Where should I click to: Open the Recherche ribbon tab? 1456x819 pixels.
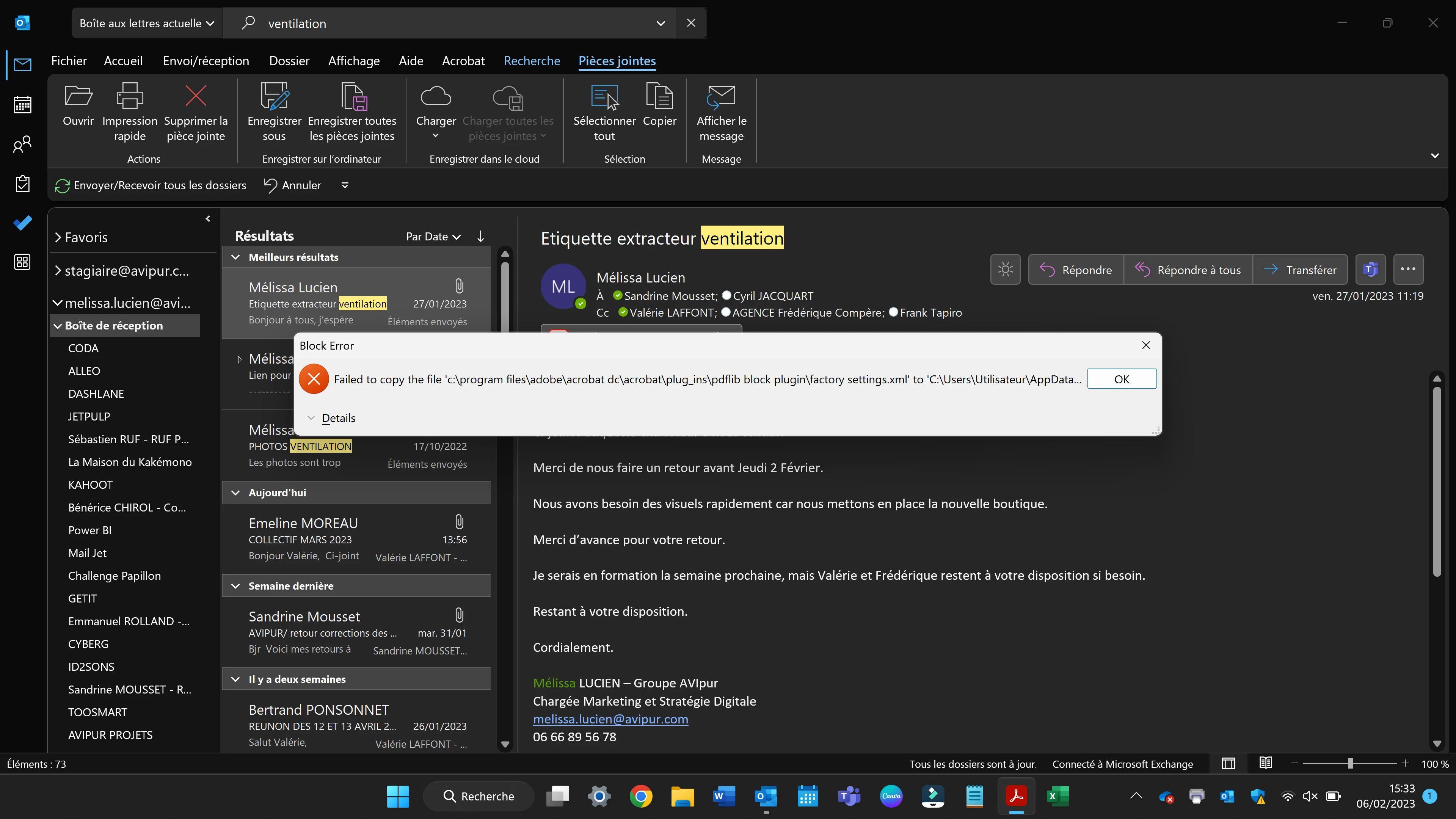(531, 61)
